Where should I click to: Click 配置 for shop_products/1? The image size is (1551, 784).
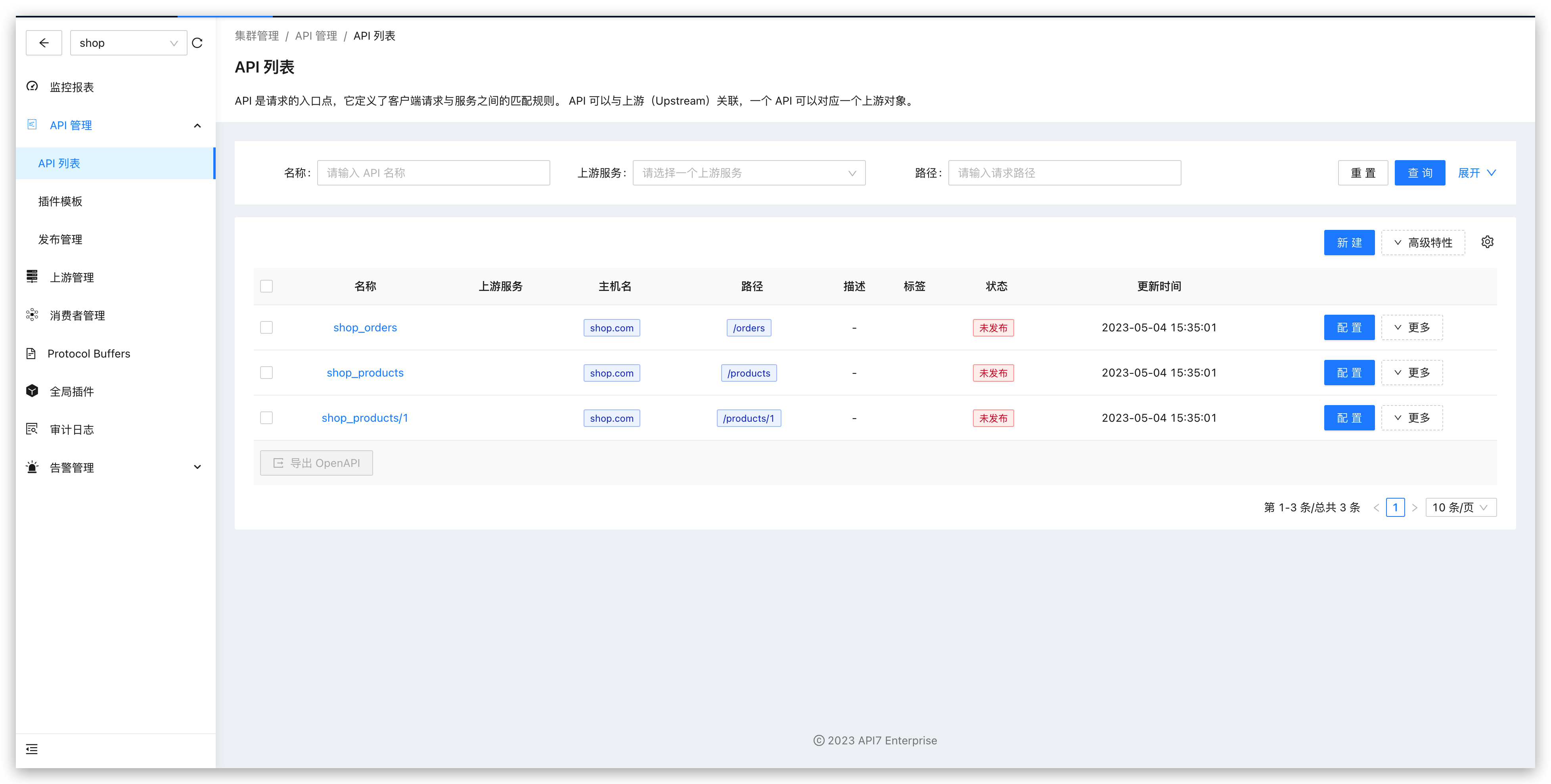1349,418
